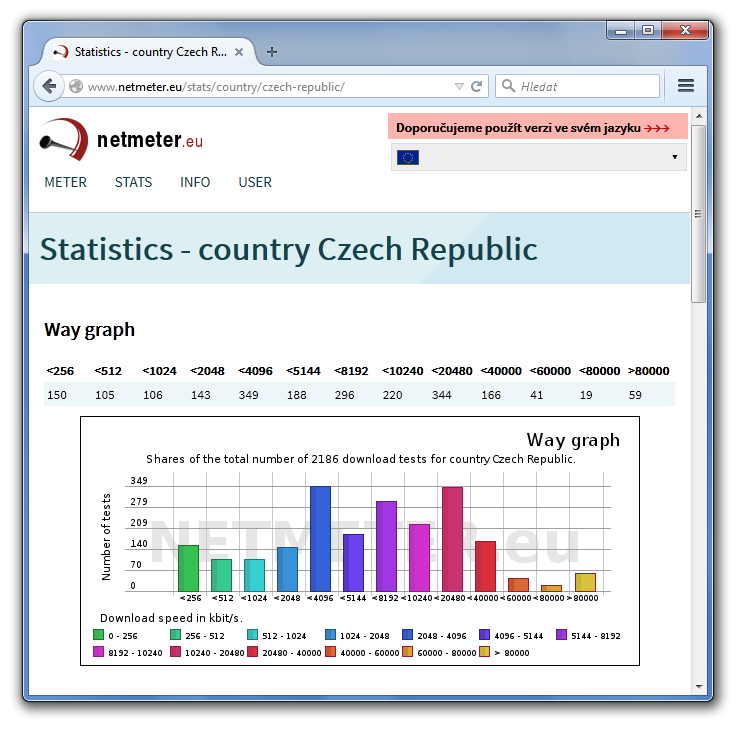Open the METER menu item

pos(65,182)
